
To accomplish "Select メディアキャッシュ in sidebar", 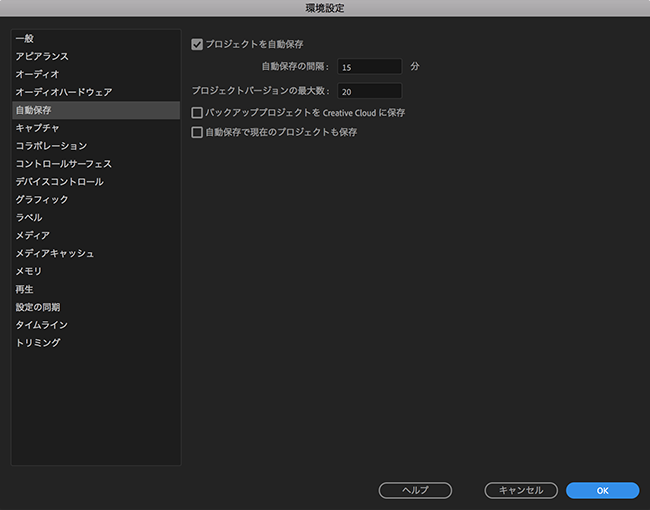I will pos(55,253).
